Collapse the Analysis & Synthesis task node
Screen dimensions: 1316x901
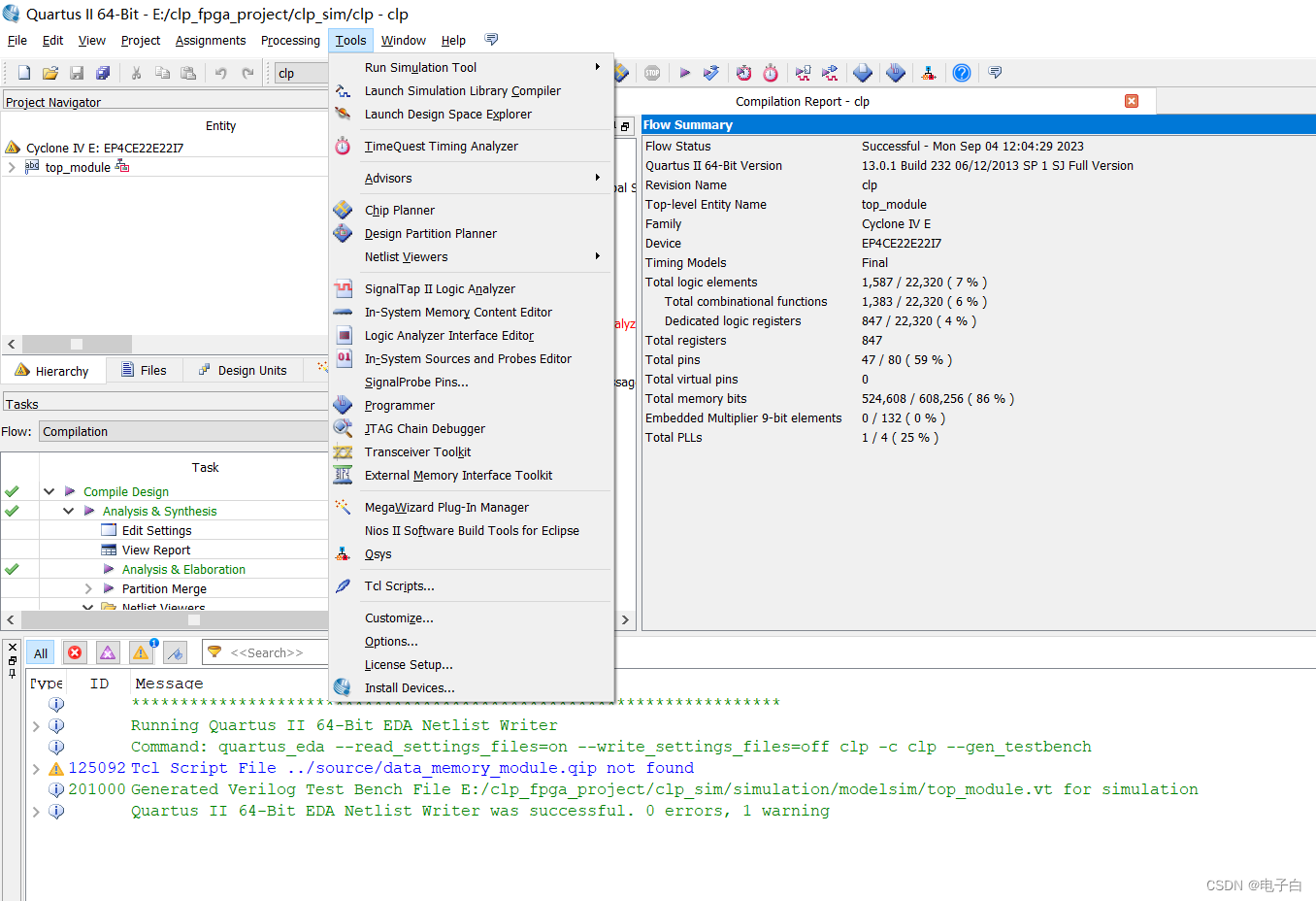coord(68,511)
